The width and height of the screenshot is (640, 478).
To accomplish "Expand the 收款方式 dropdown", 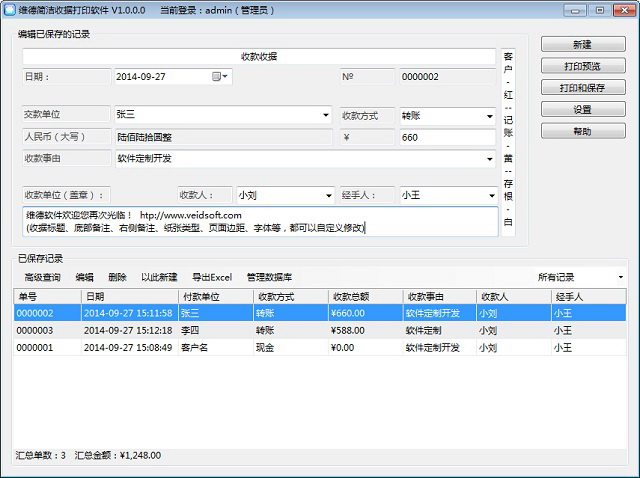I will click(490, 115).
